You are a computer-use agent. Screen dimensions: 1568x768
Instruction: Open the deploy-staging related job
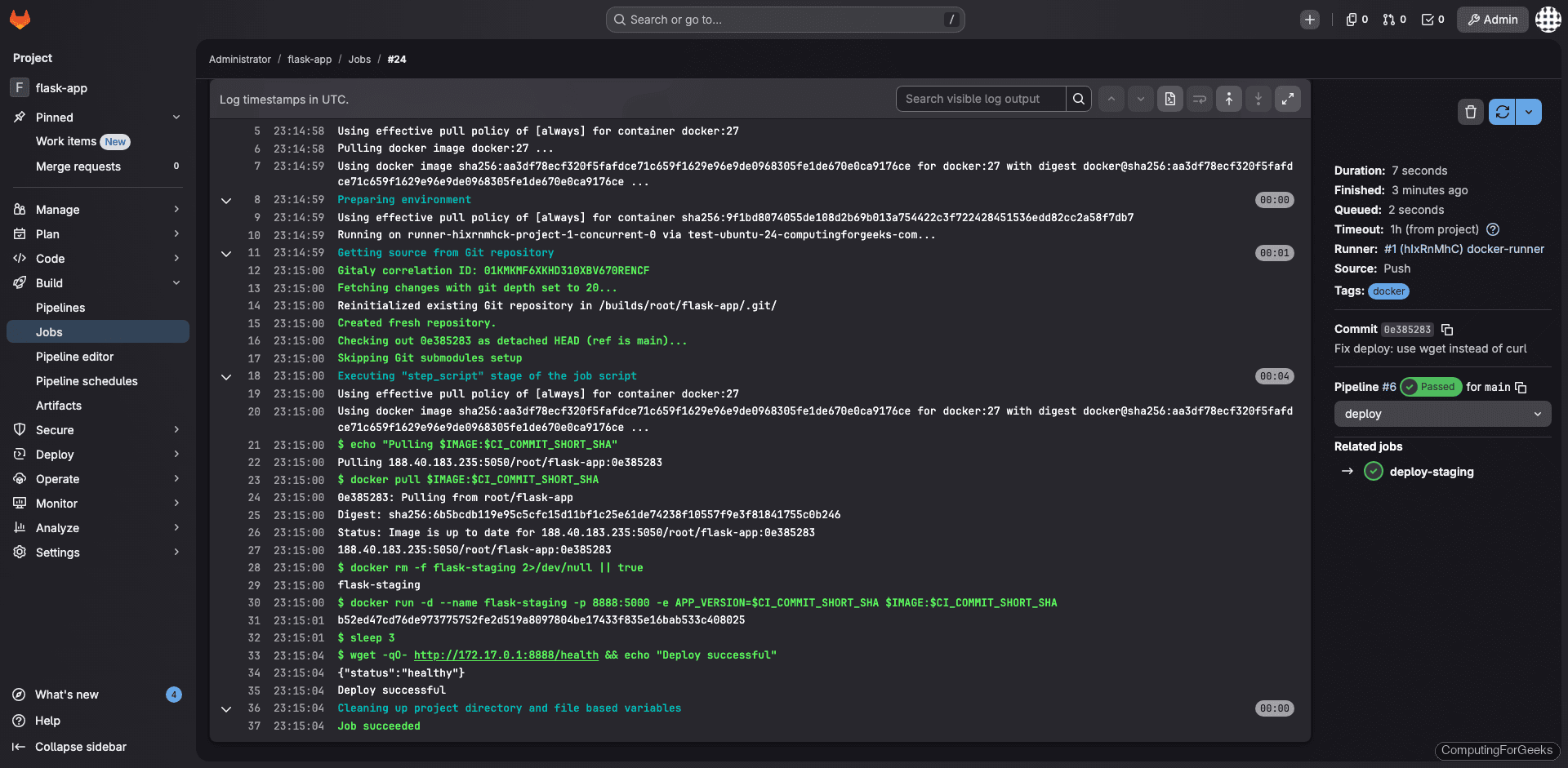click(1430, 472)
